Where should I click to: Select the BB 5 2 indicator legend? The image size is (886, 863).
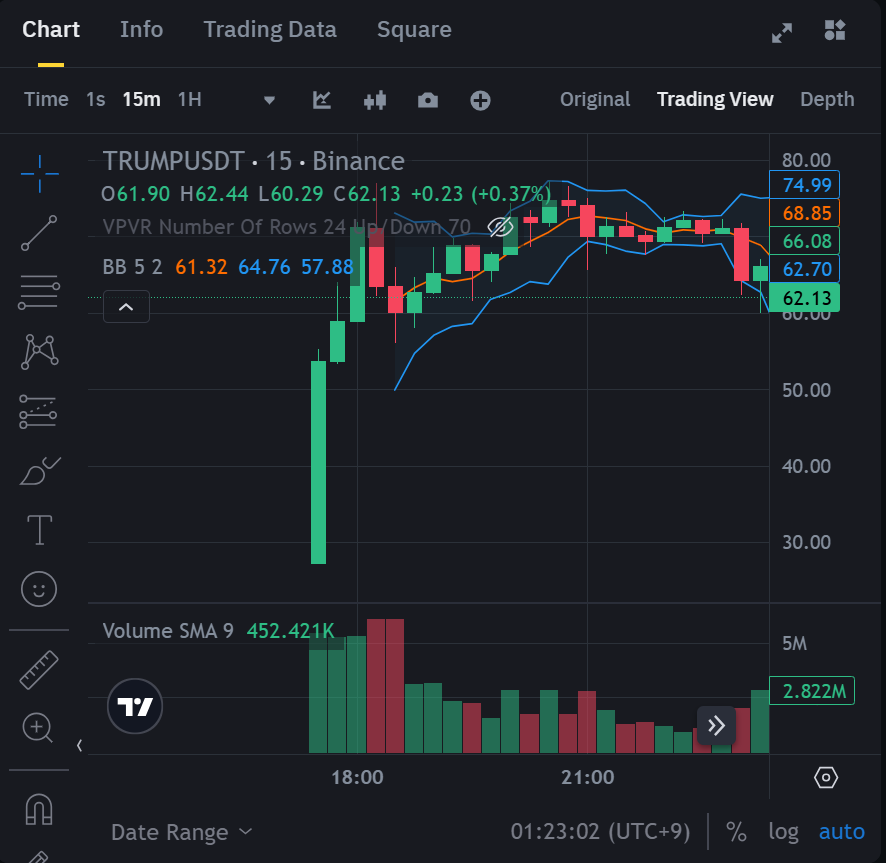[x=228, y=267]
